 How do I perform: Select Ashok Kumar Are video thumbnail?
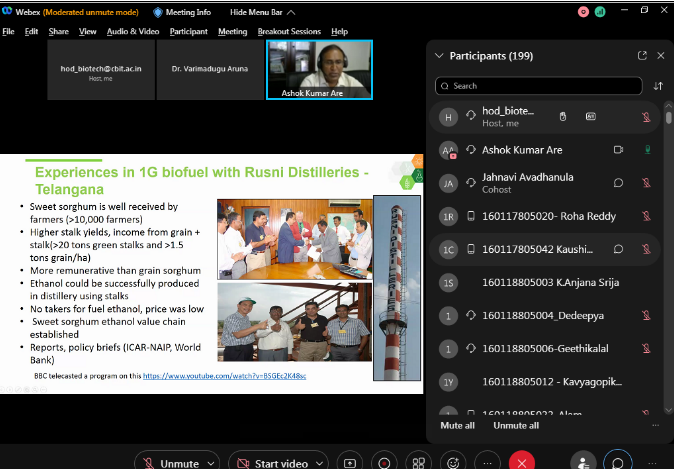tap(319, 70)
